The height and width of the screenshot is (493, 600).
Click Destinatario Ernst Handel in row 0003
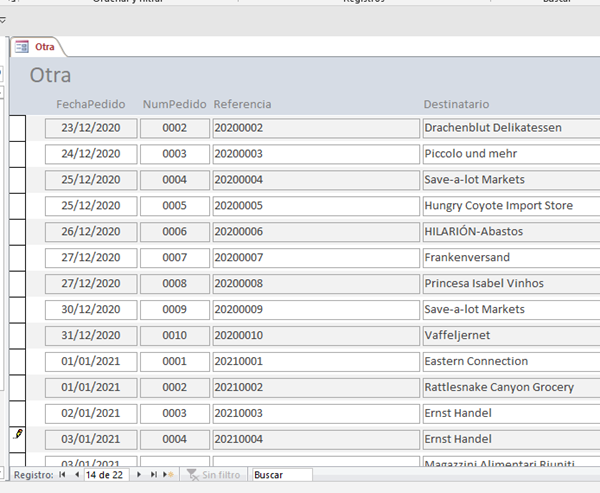(x=511, y=413)
